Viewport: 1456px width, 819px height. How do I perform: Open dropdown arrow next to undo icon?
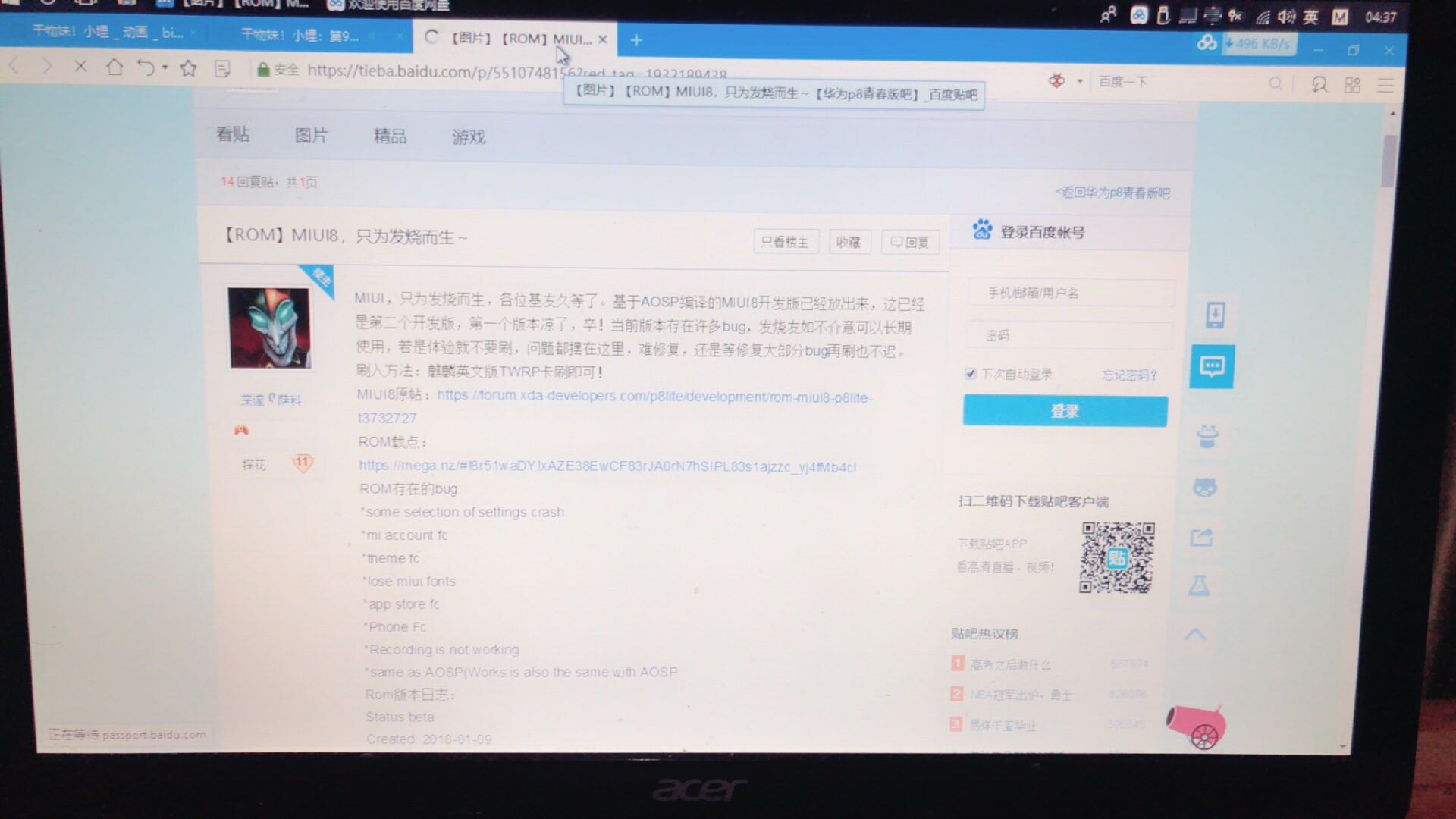pyautogui.click(x=165, y=68)
